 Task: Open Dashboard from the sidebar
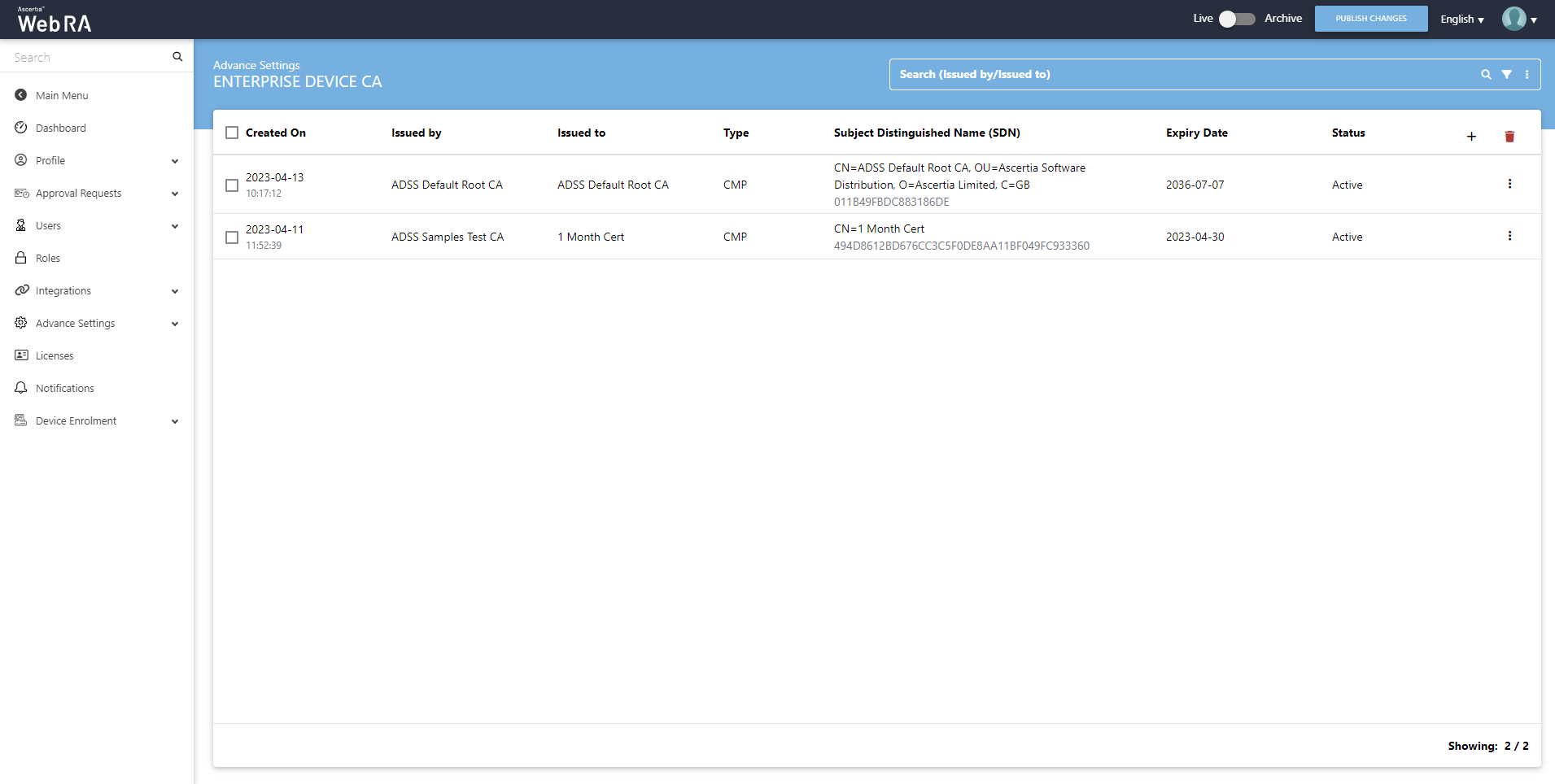coord(60,128)
